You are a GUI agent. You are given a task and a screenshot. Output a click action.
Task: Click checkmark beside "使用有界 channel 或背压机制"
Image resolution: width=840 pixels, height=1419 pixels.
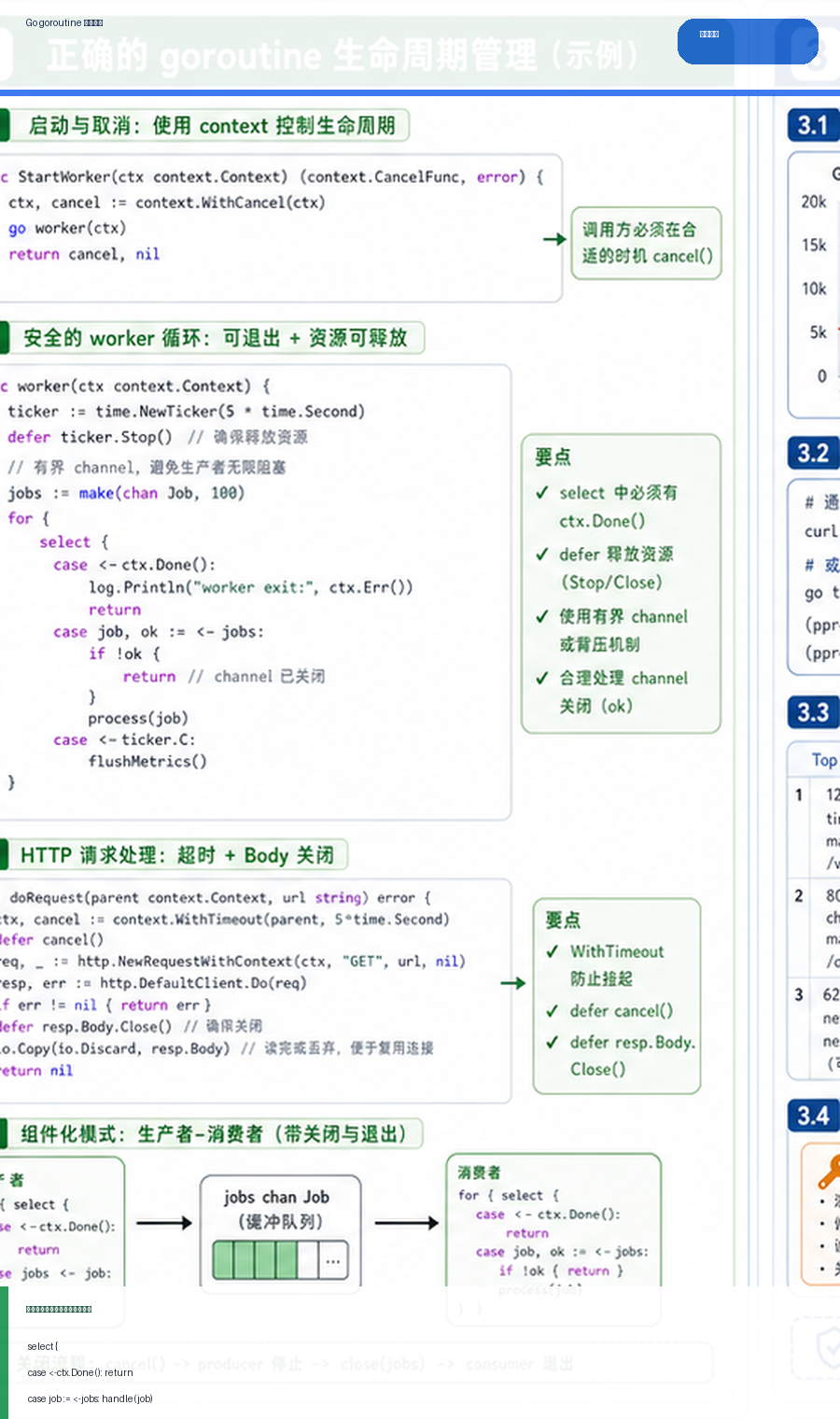click(x=541, y=616)
